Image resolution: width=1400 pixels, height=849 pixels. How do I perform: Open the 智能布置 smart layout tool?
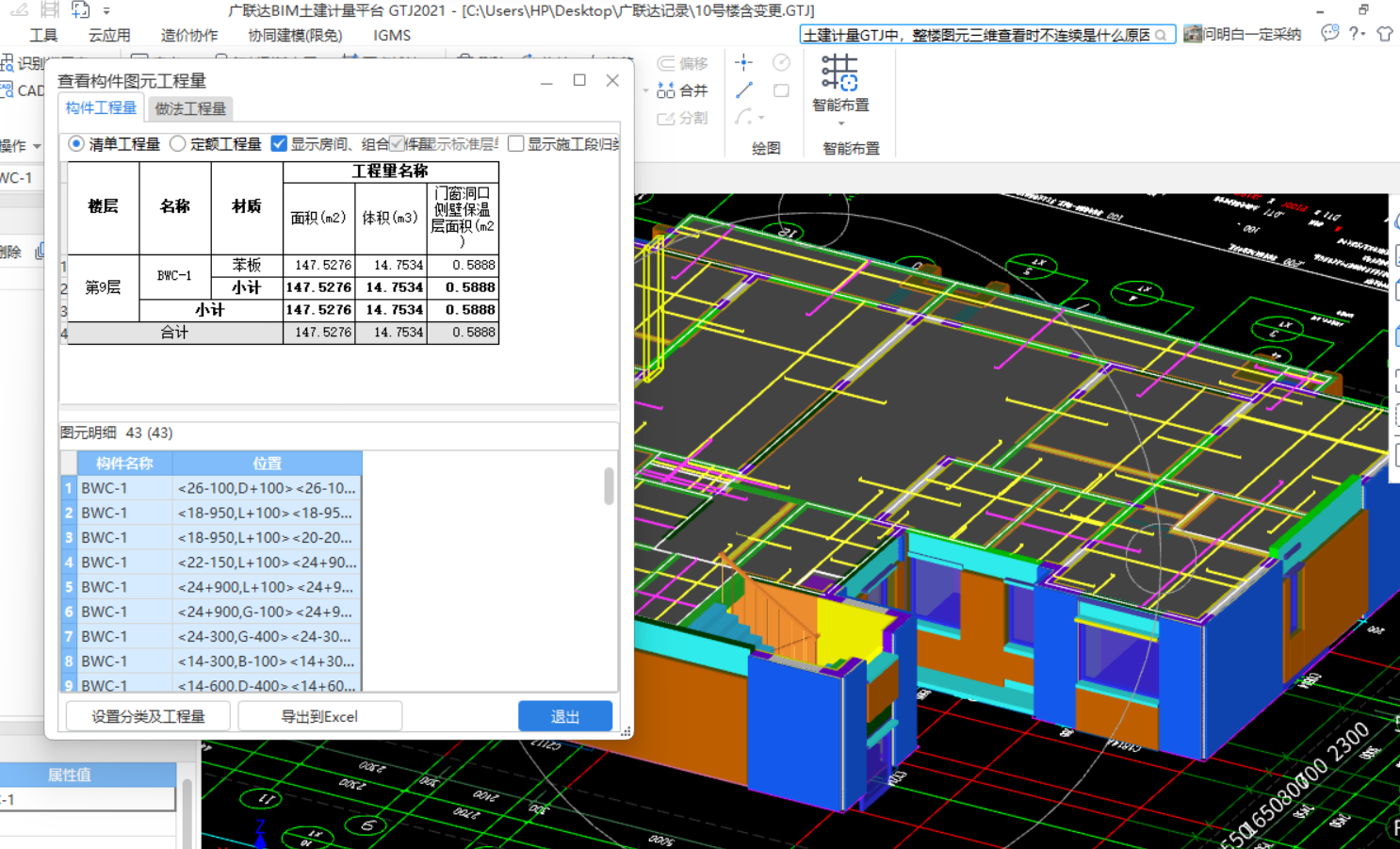pyautogui.click(x=840, y=83)
